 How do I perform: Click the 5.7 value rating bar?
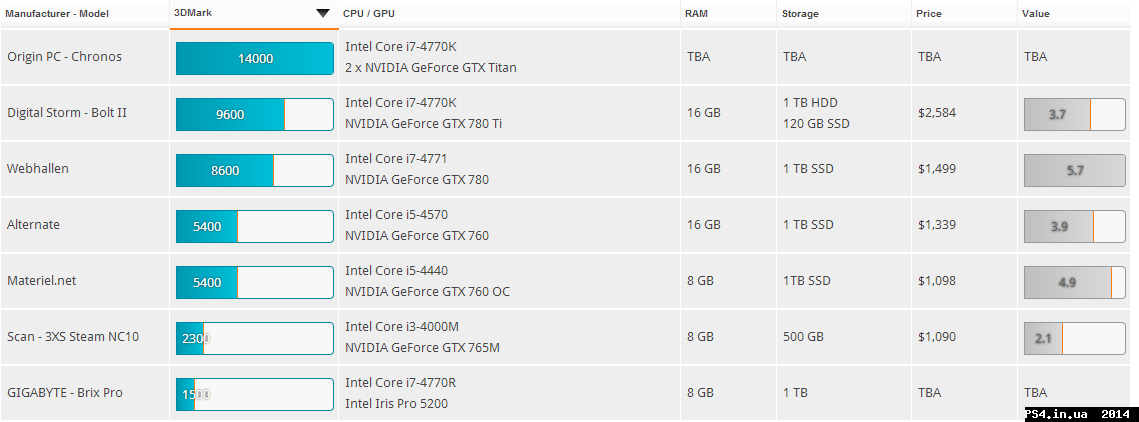point(1075,170)
